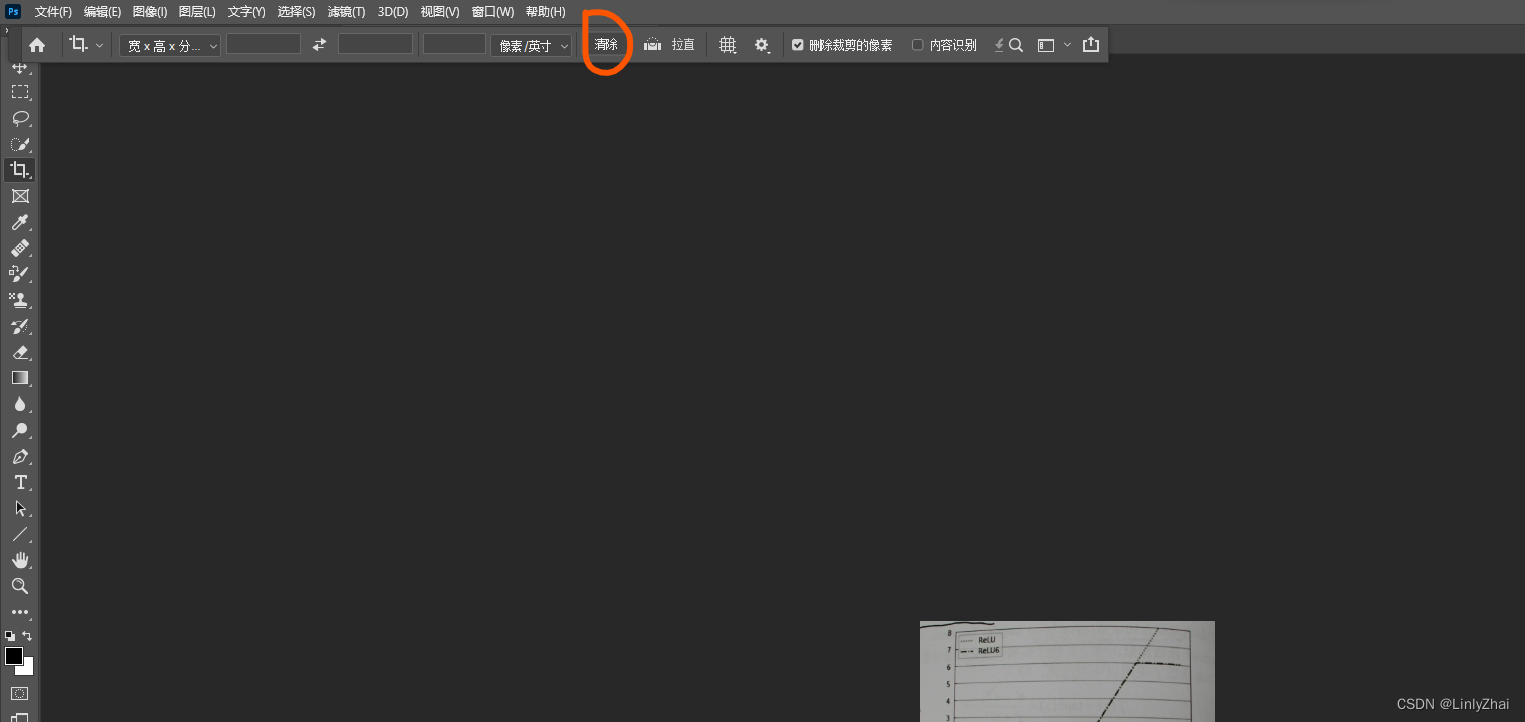Image resolution: width=1525 pixels, height=722 pixels.
Task: Click the Photoshop Ps logo
Action: coord(14,11)
